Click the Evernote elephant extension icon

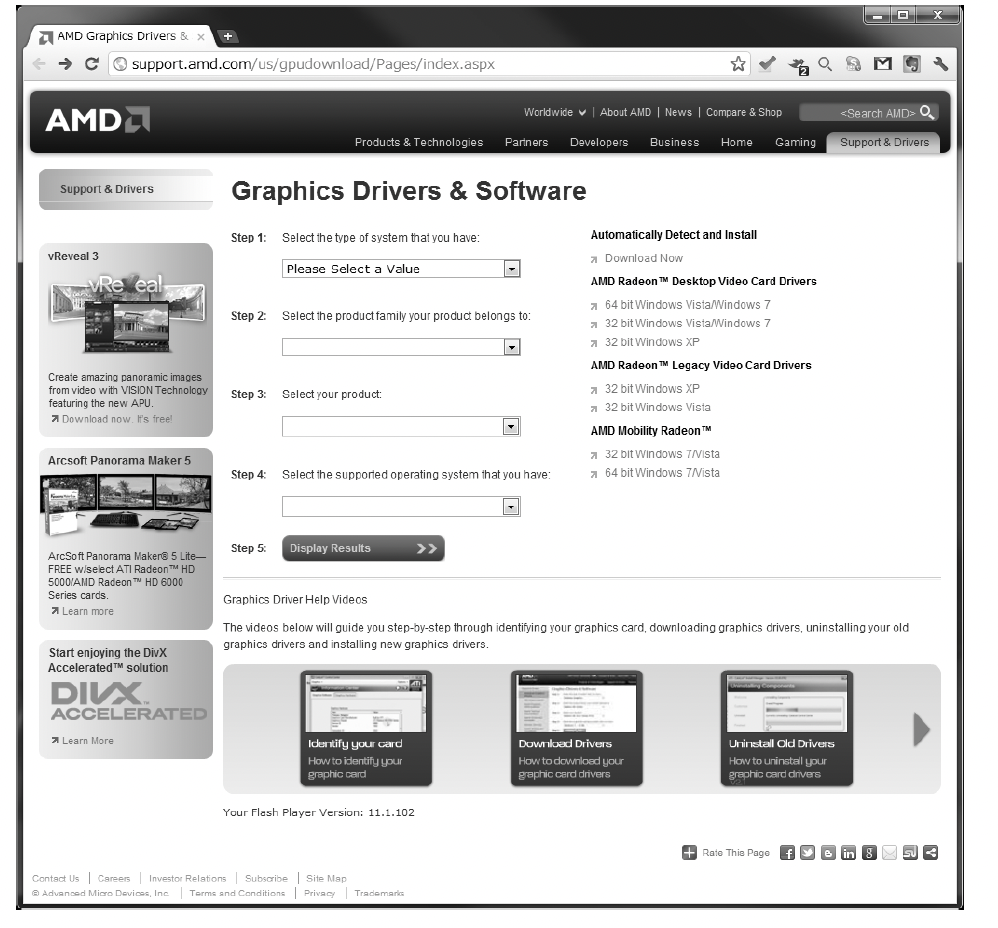pyautogui.click(x=911, y=64)
